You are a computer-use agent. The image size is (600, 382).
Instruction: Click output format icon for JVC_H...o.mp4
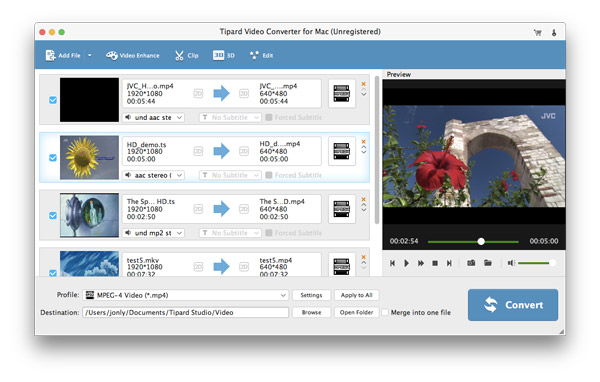click(342, 94)
